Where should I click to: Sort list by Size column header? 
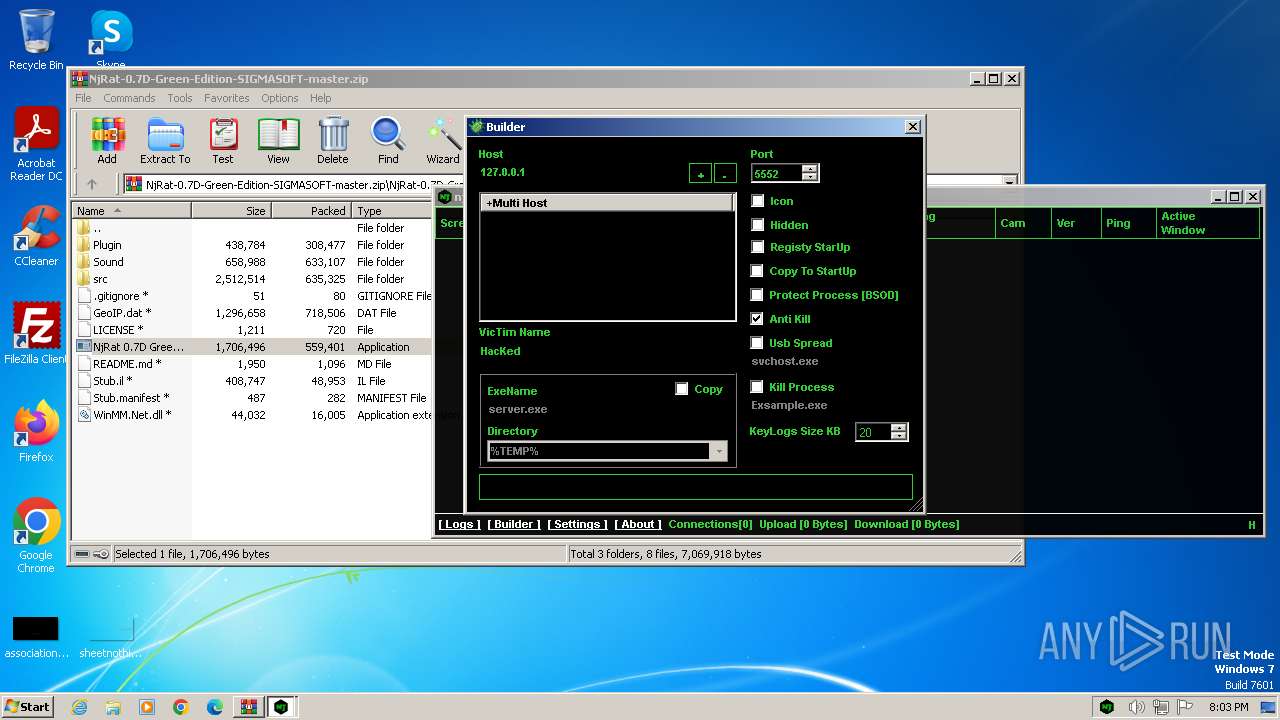pos(231,211)
